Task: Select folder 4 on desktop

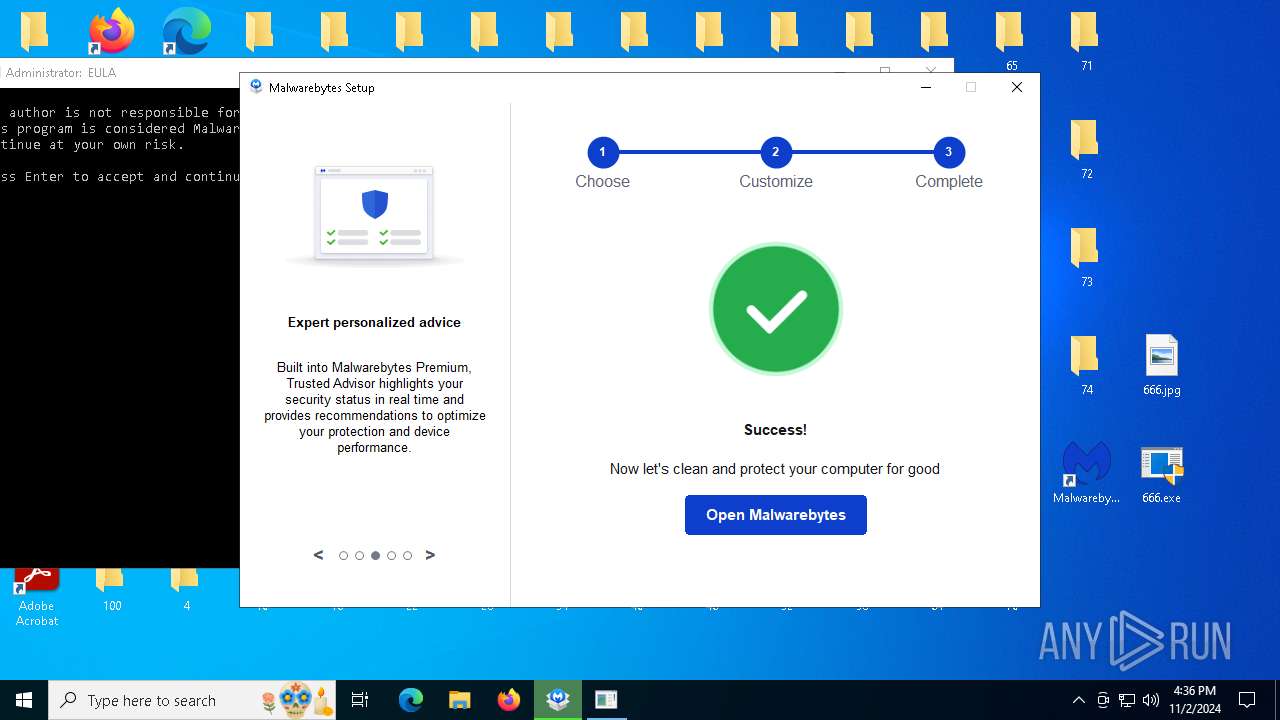Action: pos(186,589)
